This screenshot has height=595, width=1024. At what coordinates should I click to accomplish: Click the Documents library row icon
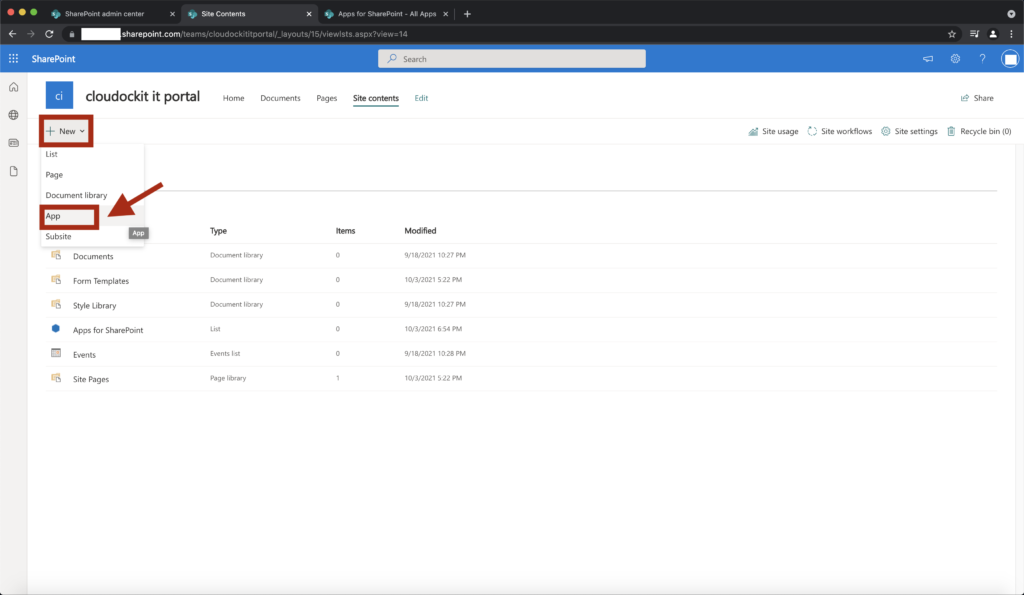click(x=56, y=255)
